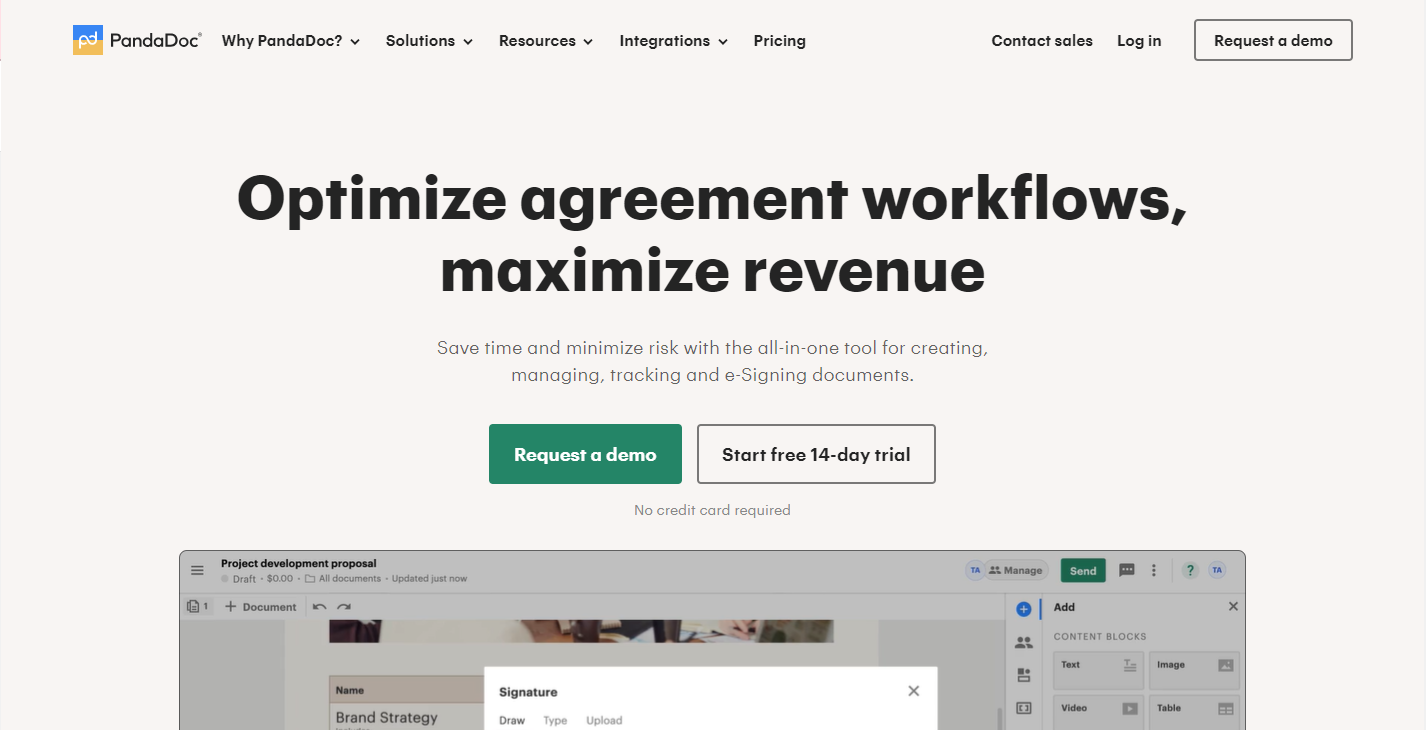Click the green question mark help icon
Screen dimensions: 1426x730
coord(1190,570)
